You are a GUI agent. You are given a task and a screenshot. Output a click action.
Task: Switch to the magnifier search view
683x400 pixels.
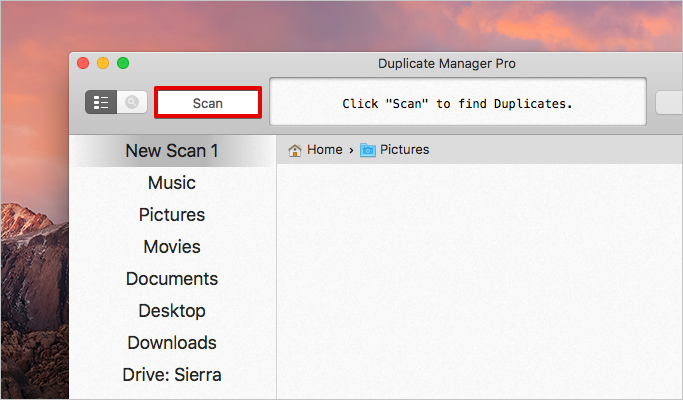click(x=132, y=102)
